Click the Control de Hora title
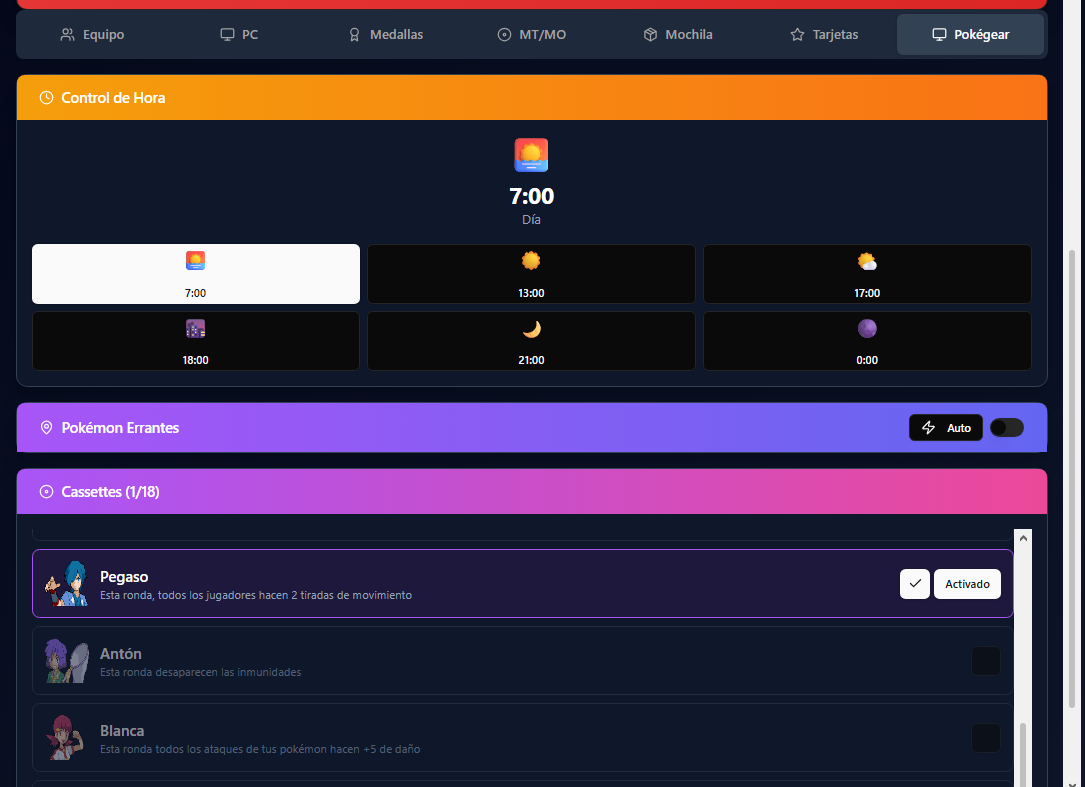Viewport: 1085px width, 787px height. (113, 98)
